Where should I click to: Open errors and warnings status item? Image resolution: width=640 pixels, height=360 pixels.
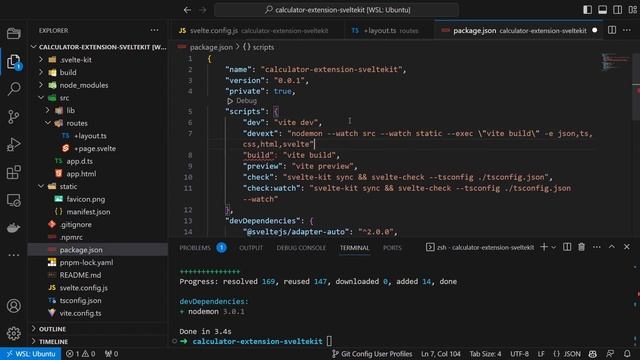pos(80,354)
